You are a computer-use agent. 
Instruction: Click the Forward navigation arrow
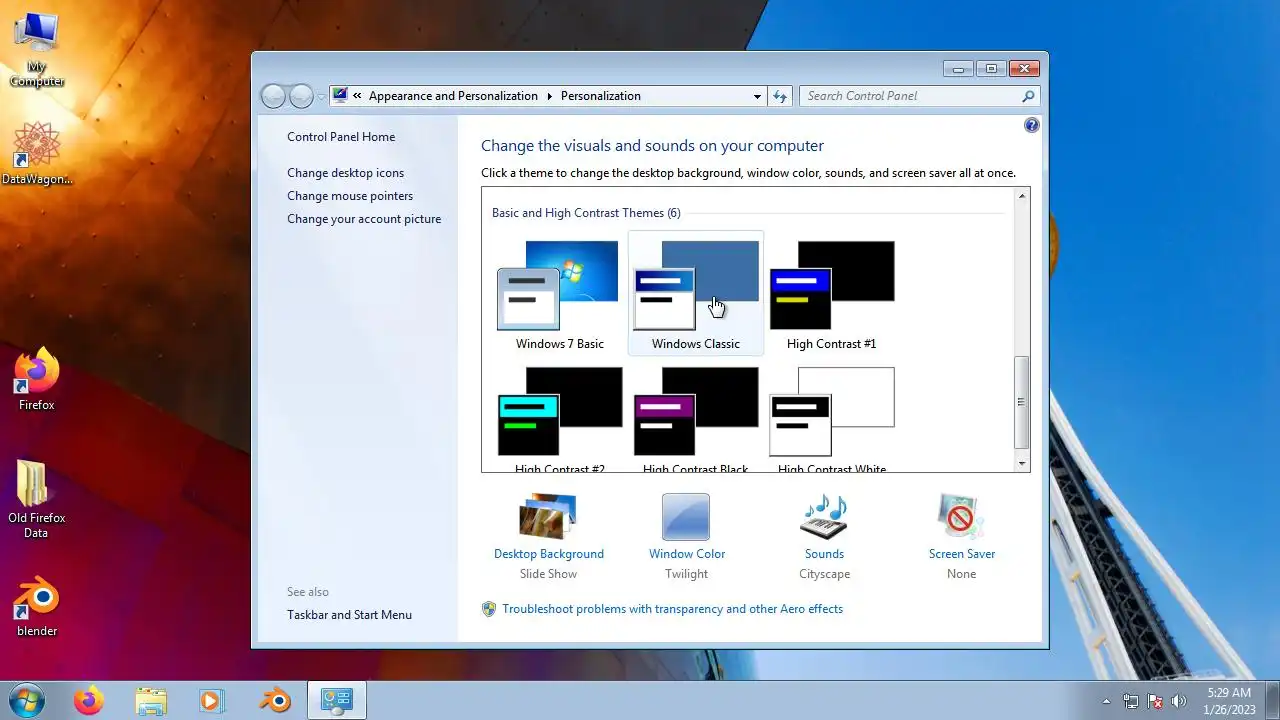click(x=301, y=96)
